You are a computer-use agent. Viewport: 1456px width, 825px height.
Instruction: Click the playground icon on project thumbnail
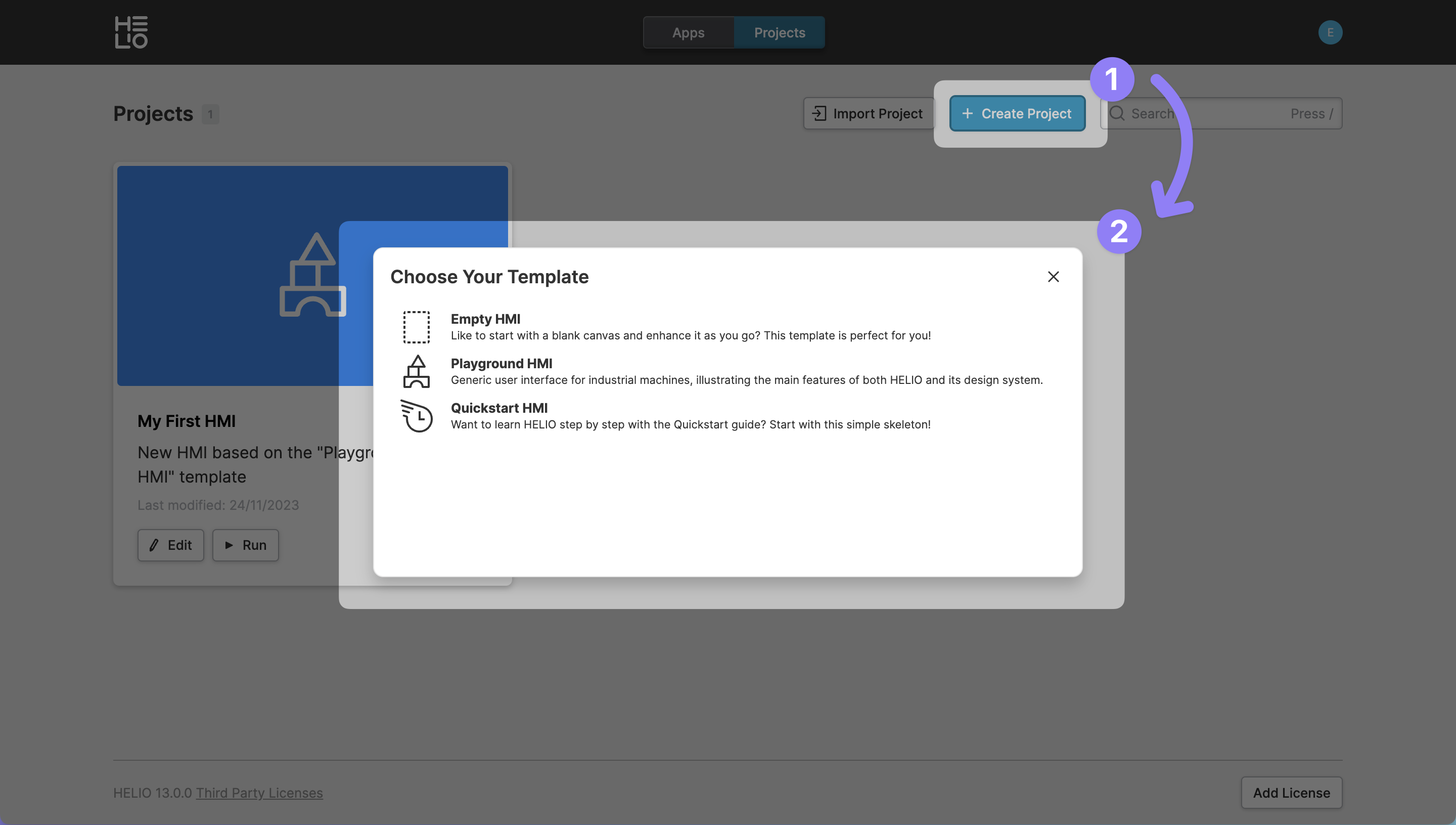(312, 275)
